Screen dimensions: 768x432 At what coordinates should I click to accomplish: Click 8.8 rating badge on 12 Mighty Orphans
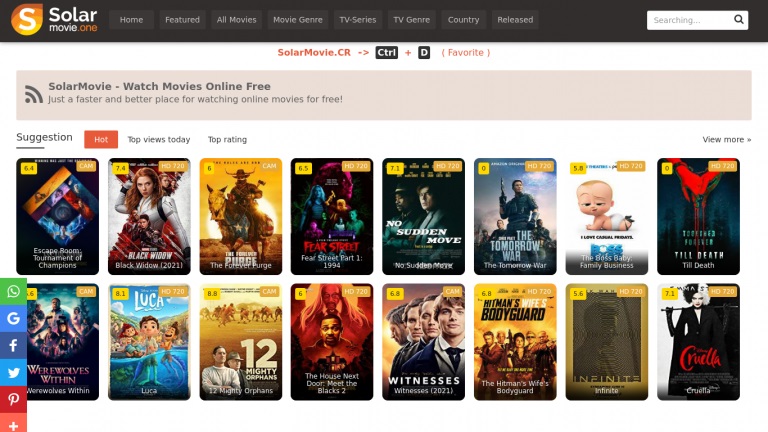coord(212,293)
